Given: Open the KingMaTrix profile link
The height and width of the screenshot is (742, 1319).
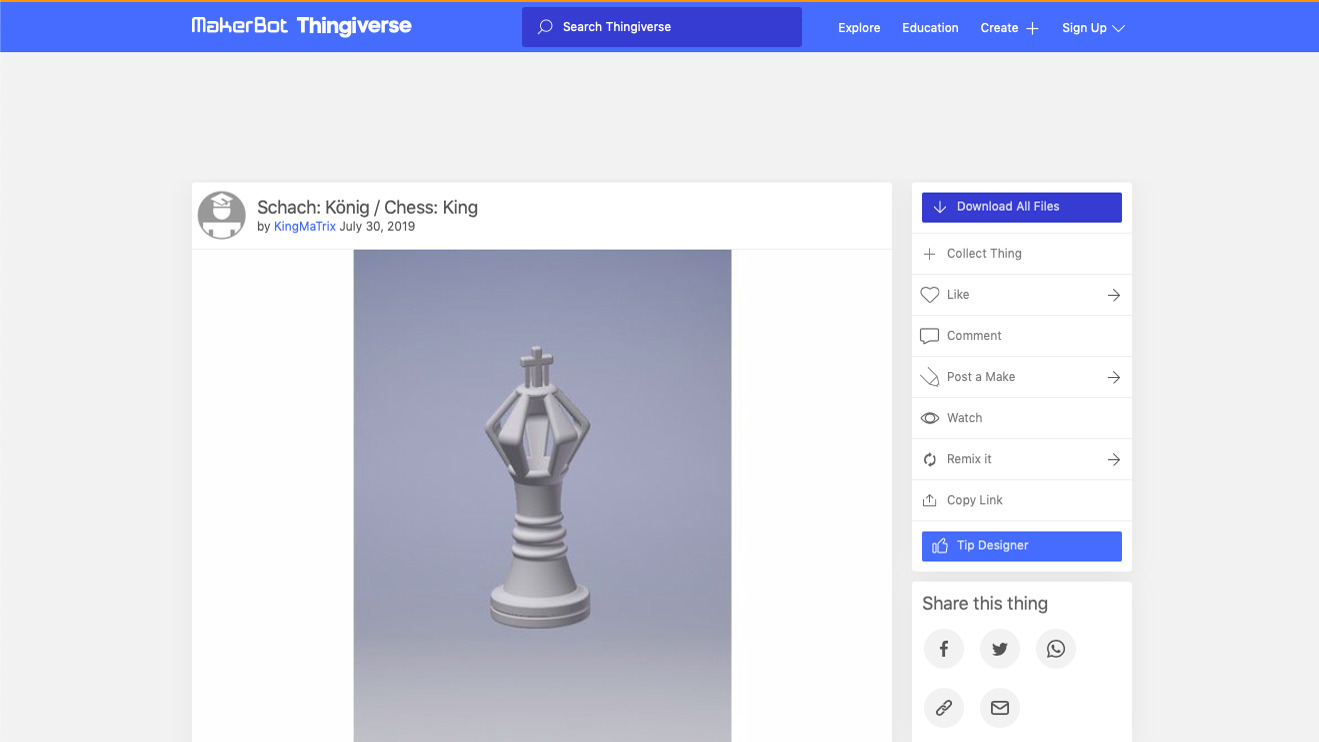Looking at the screenshot, I should click(x=305, y=227).
